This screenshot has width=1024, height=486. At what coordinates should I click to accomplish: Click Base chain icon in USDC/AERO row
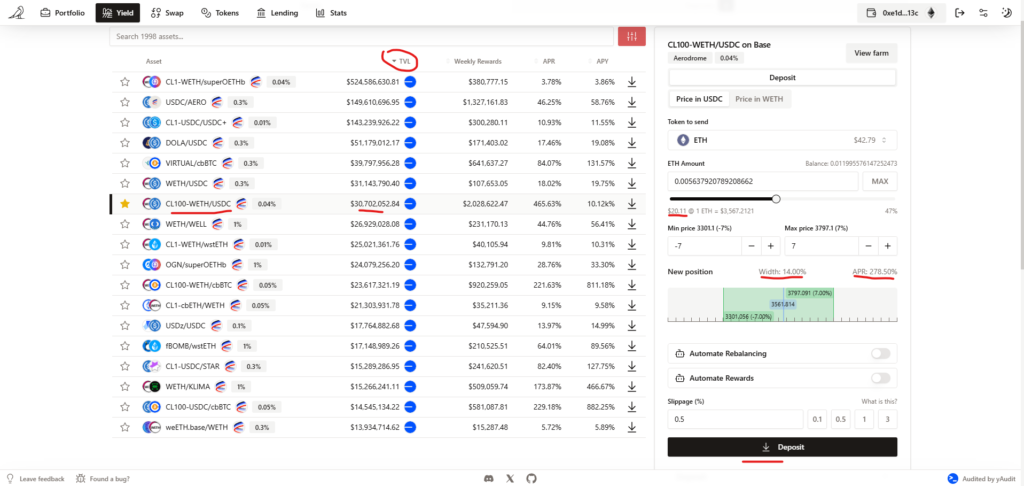coord(410,103)
